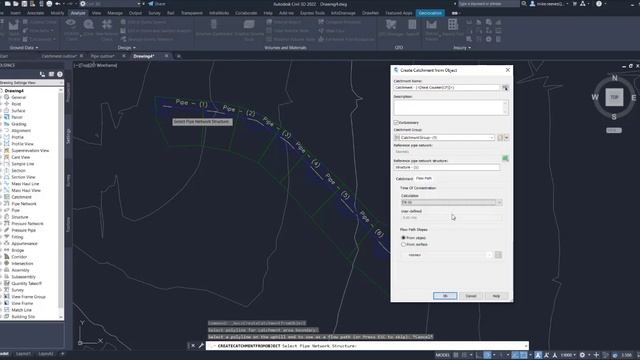
Task: Switch to the Catchment tab in dialog
Action: click(404, 179)
